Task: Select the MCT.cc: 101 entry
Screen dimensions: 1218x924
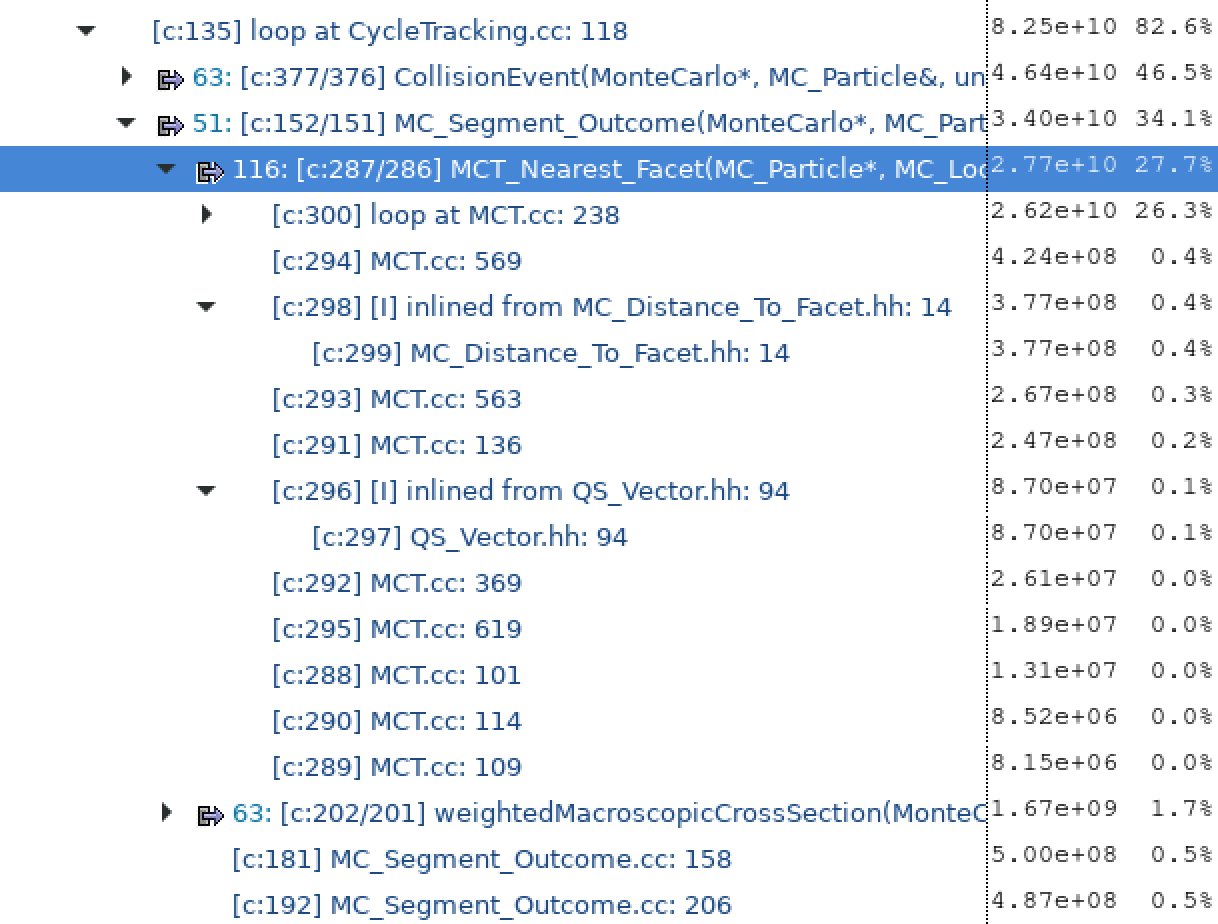Action: [396, 675]
